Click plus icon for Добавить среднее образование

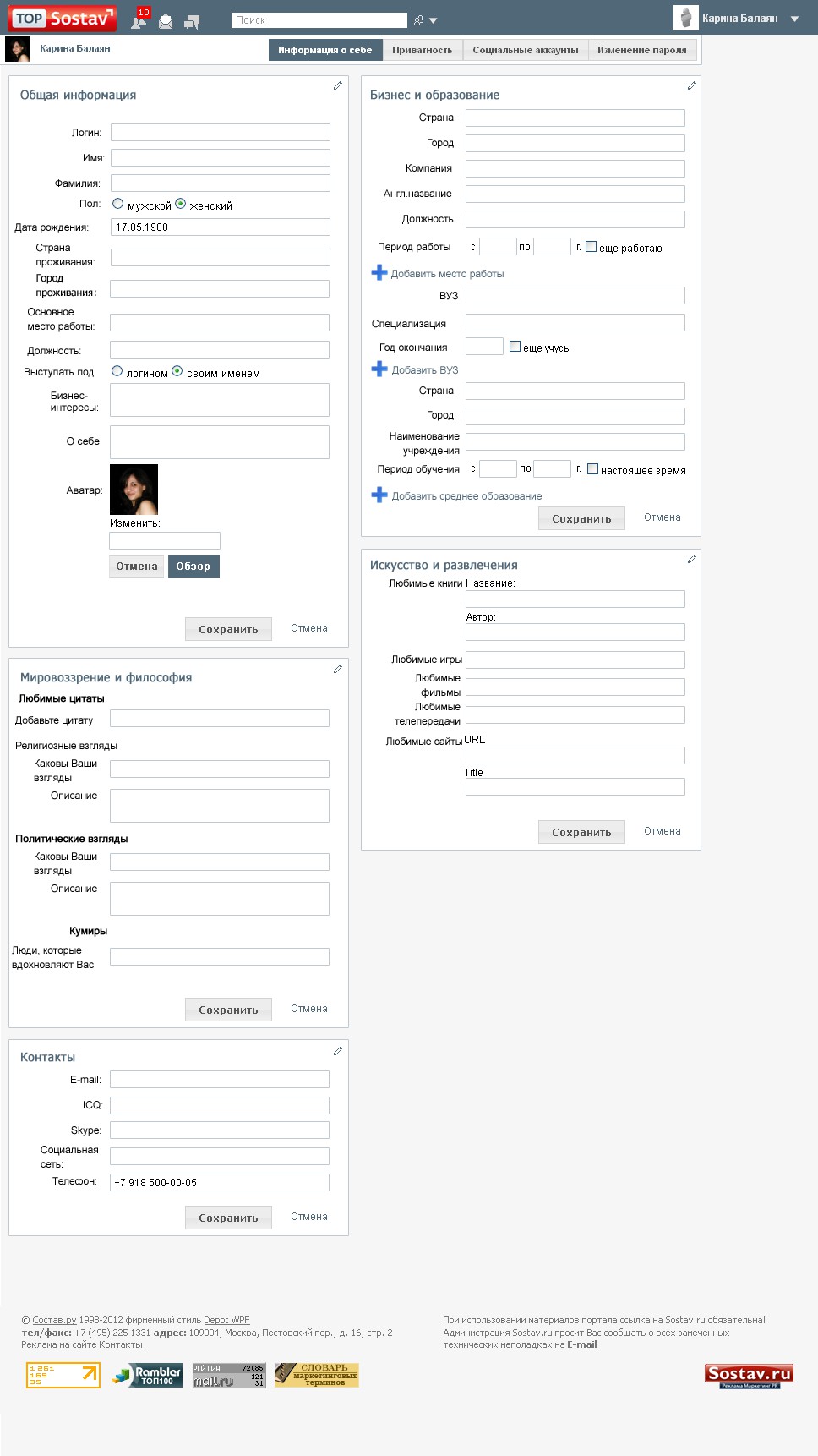tap(379, 495)
